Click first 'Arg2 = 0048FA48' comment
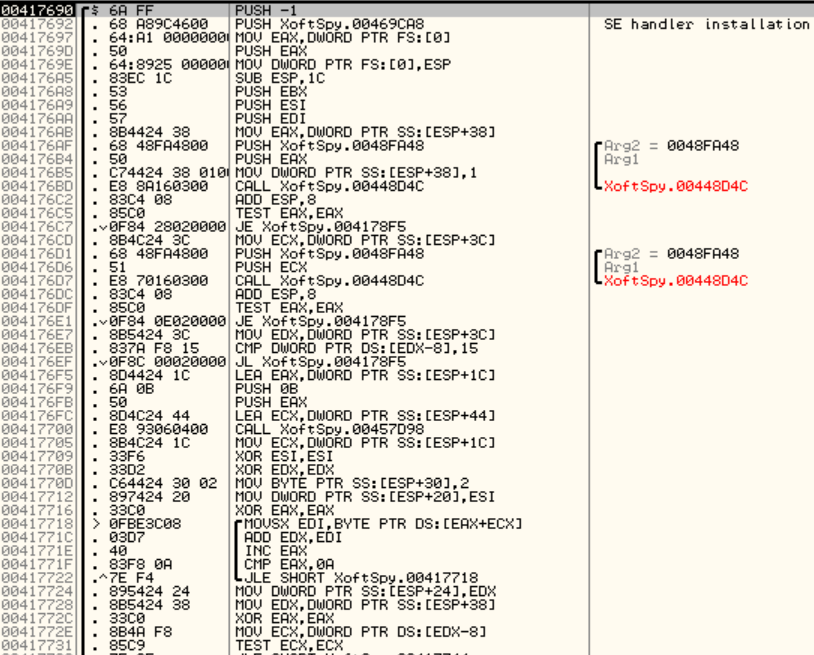The width and height of the screenshot is (814, 655). click(x=671, y=145)
